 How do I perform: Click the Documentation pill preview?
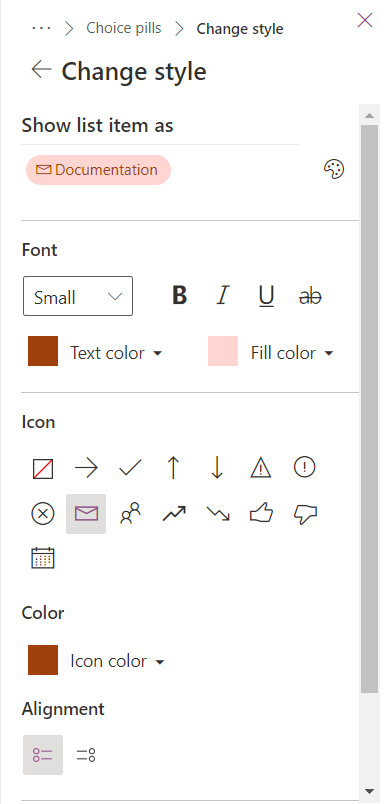tap(98, 170)
